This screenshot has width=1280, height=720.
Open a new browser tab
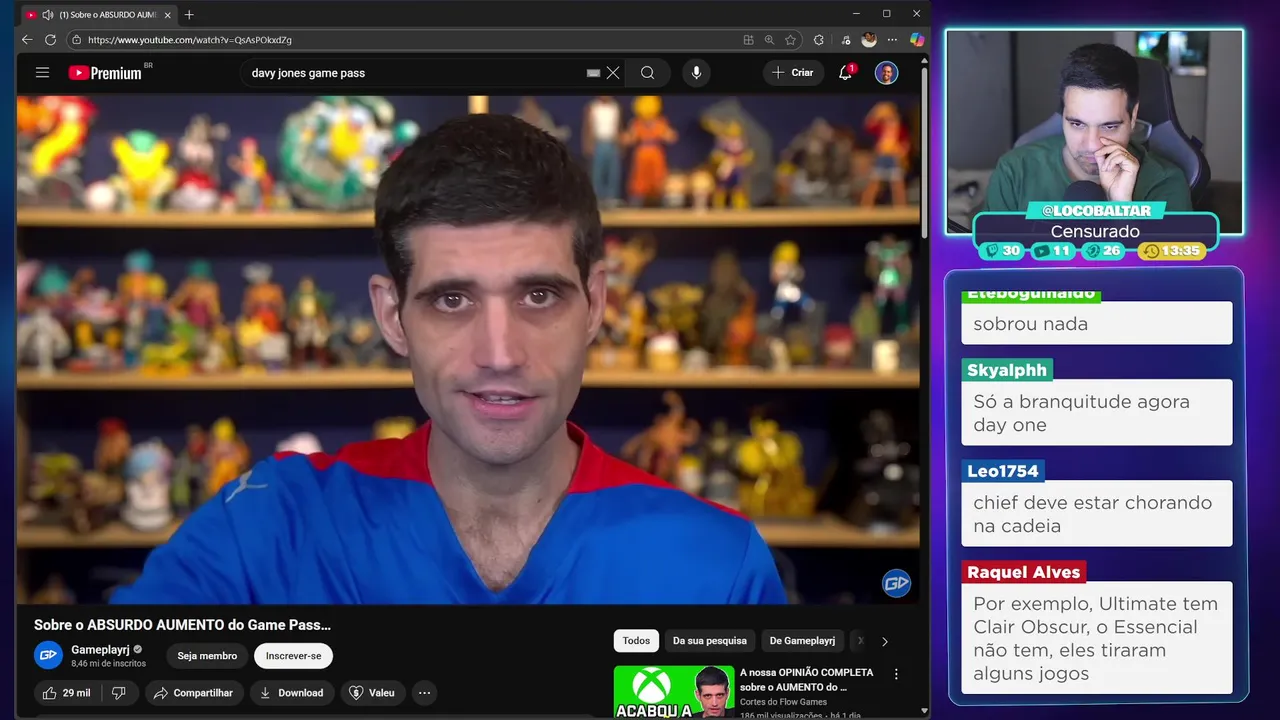coord(189,15)
